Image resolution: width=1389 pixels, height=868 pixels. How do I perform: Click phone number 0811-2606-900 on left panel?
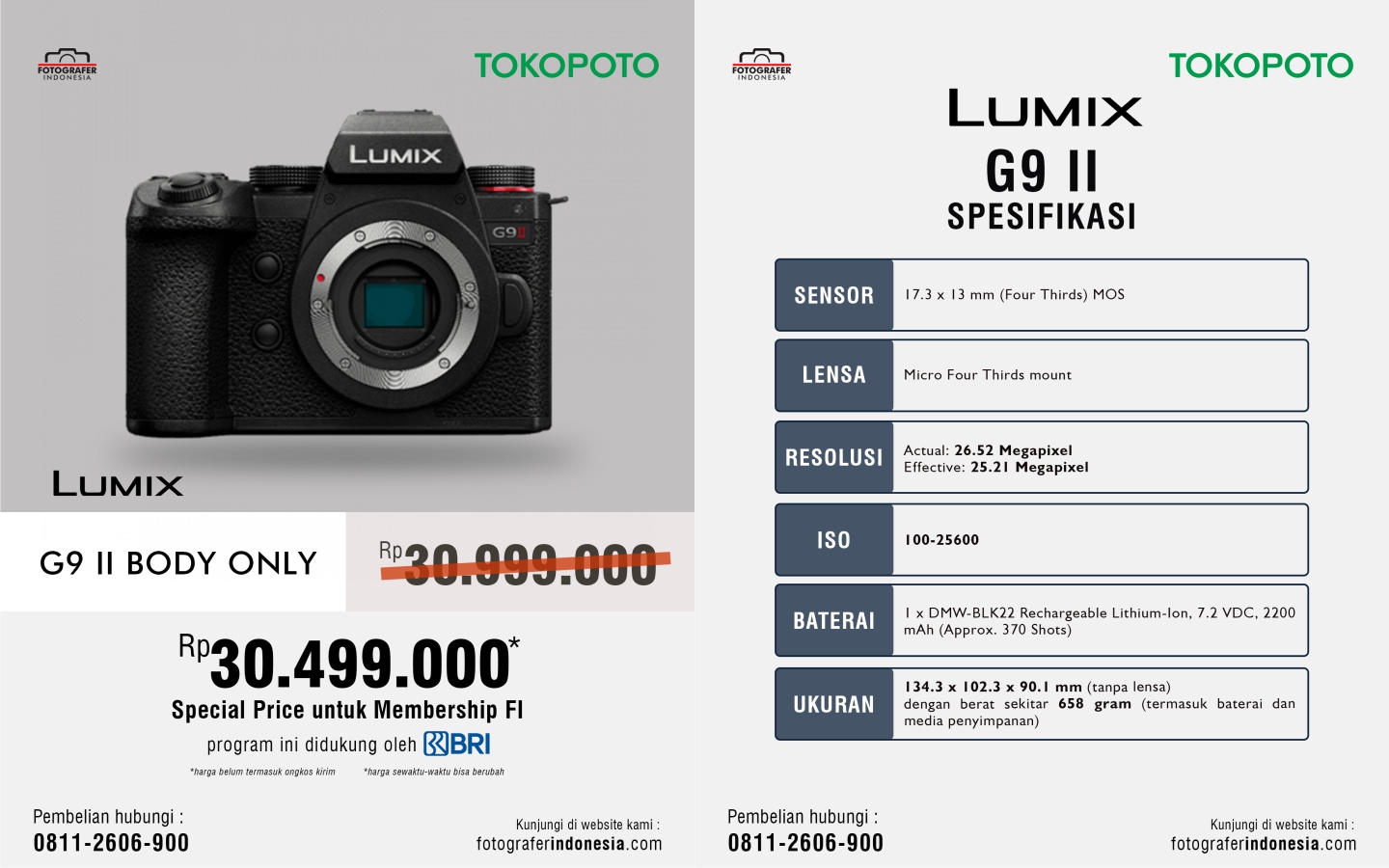point(112,843)
